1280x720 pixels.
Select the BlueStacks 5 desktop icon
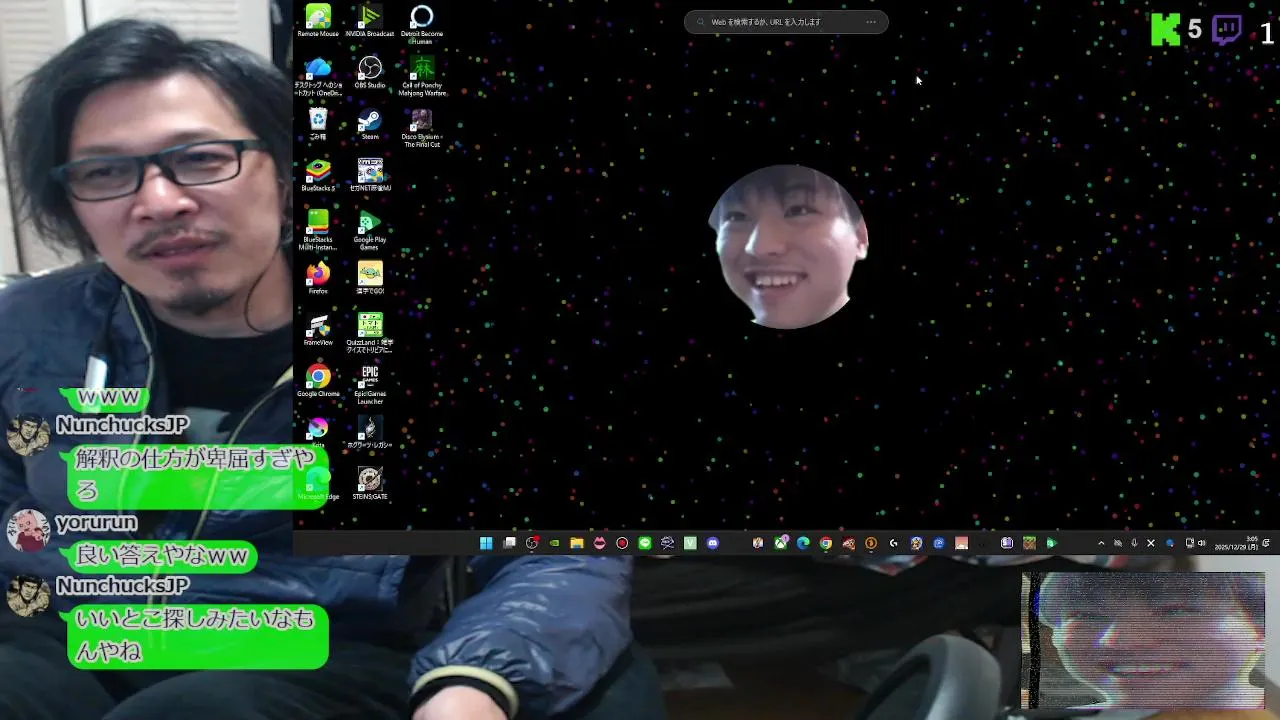pyautogui.click(x=318, y=175)
